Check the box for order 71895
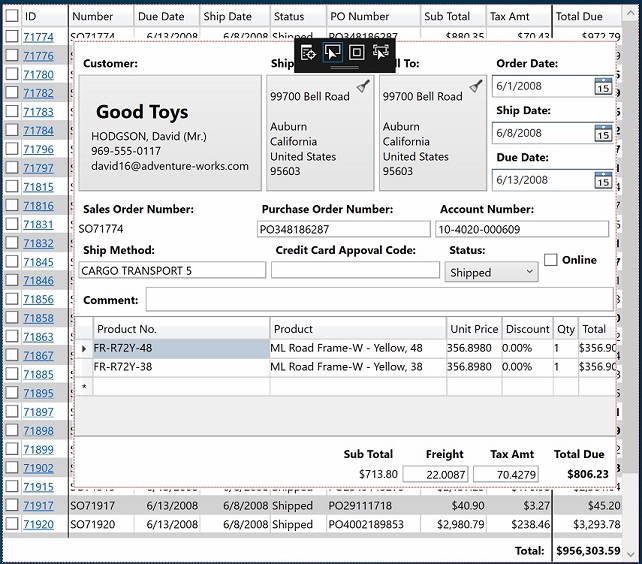 [12, 392]
